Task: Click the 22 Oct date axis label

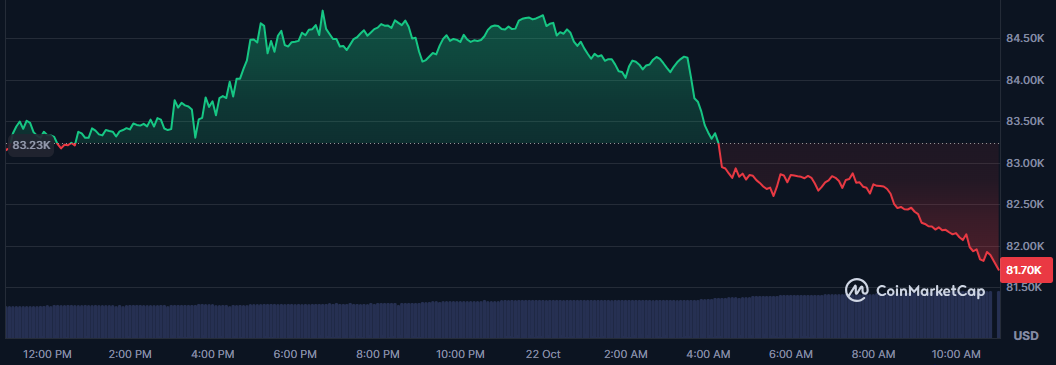Action: click(543, 354)
